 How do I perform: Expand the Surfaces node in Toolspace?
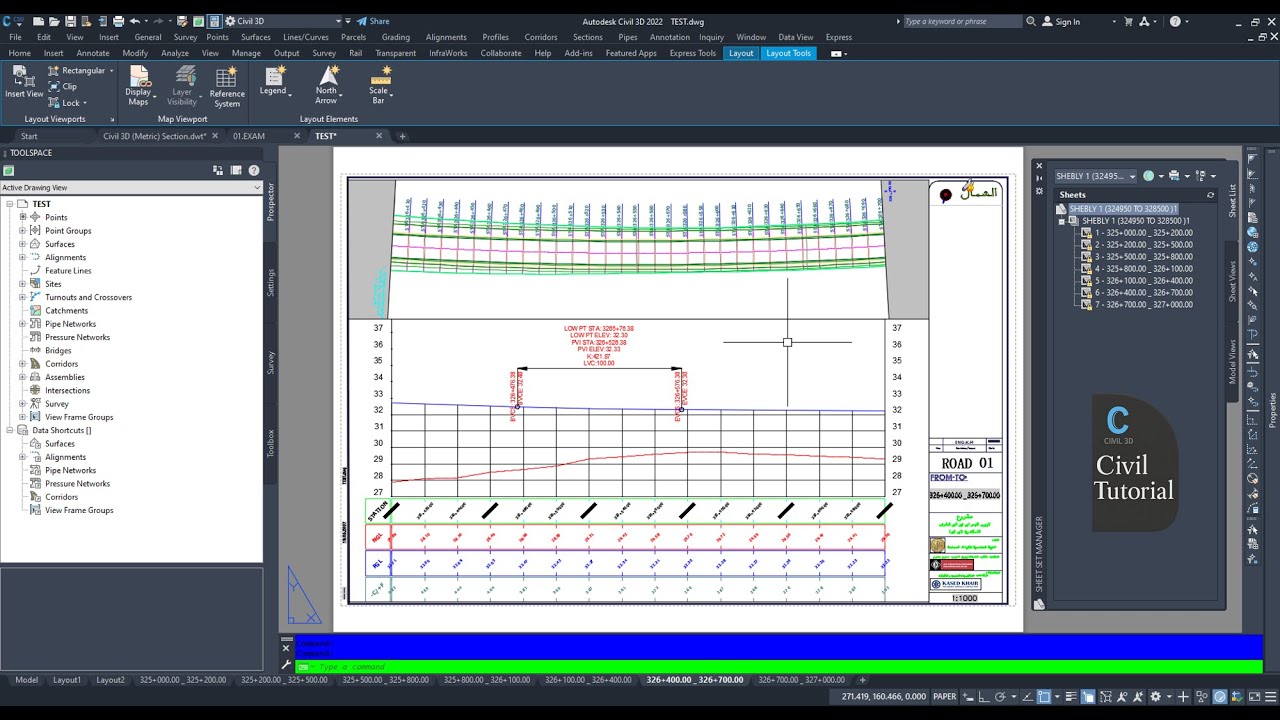[x=22, y=244]
